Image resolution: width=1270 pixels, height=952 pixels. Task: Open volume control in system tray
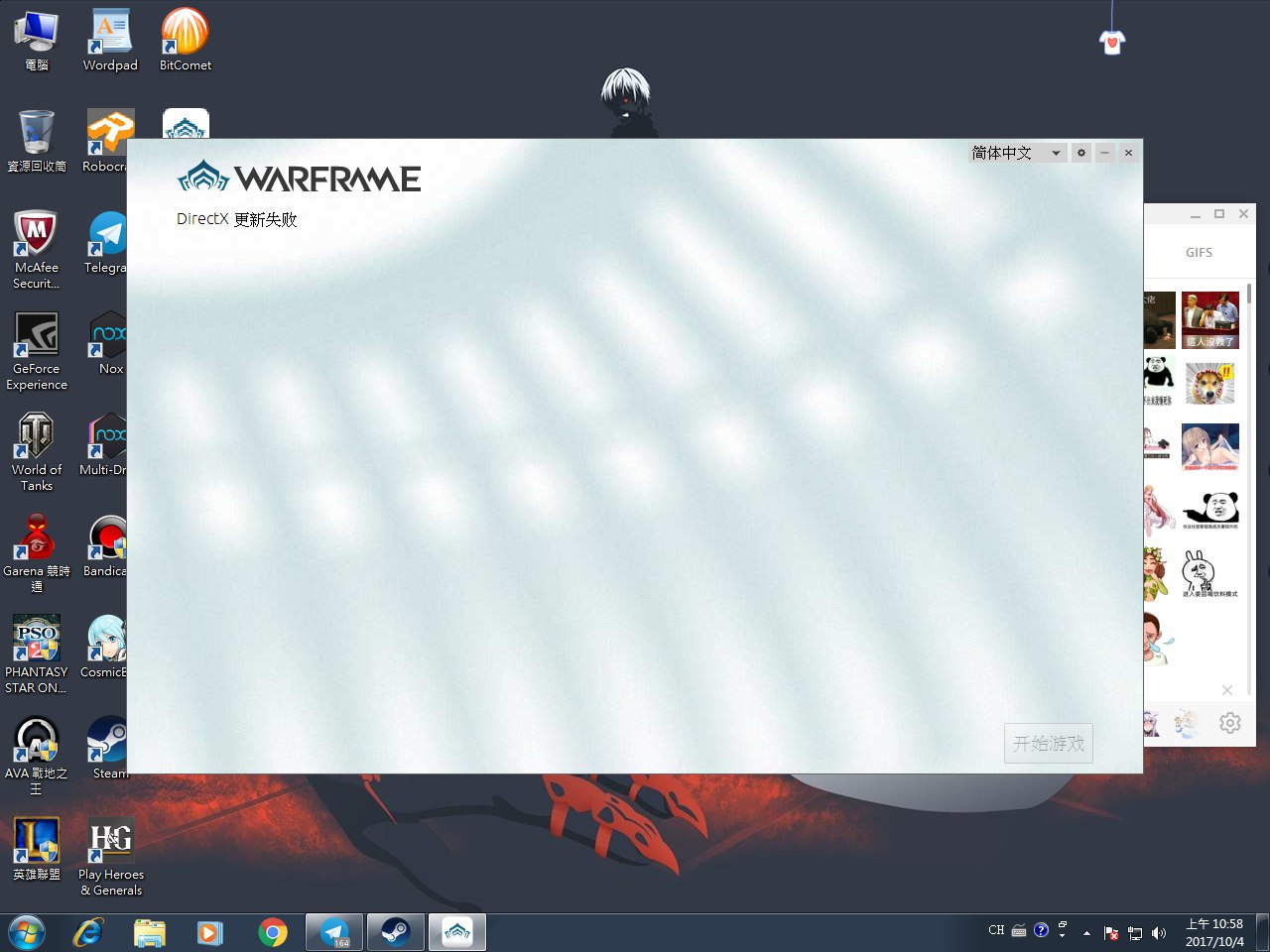click(x=1158, y=933)
